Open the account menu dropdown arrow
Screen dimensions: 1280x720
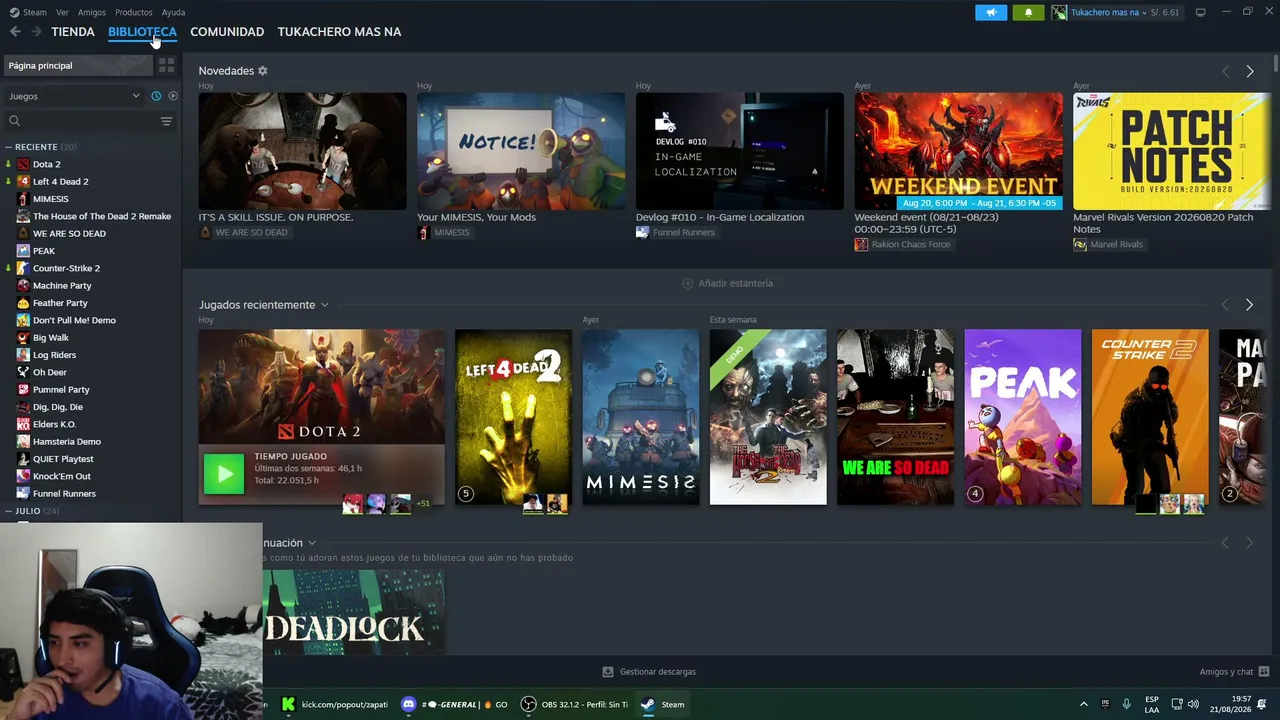point(1144,12)
